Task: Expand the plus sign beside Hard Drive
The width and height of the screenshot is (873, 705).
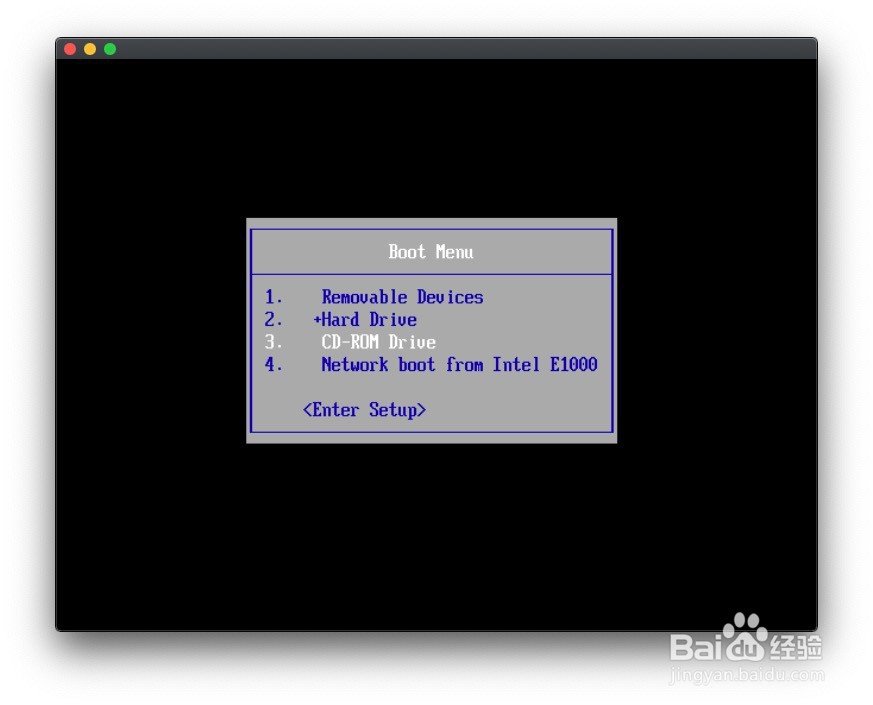Action: coord(317,320)
